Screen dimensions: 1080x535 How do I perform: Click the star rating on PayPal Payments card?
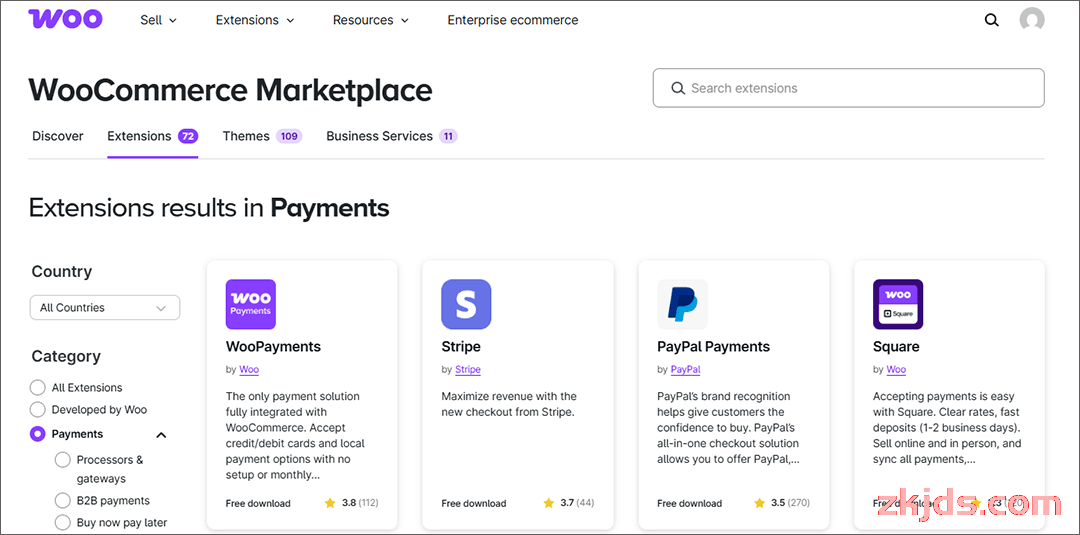[x=759, y=503]
